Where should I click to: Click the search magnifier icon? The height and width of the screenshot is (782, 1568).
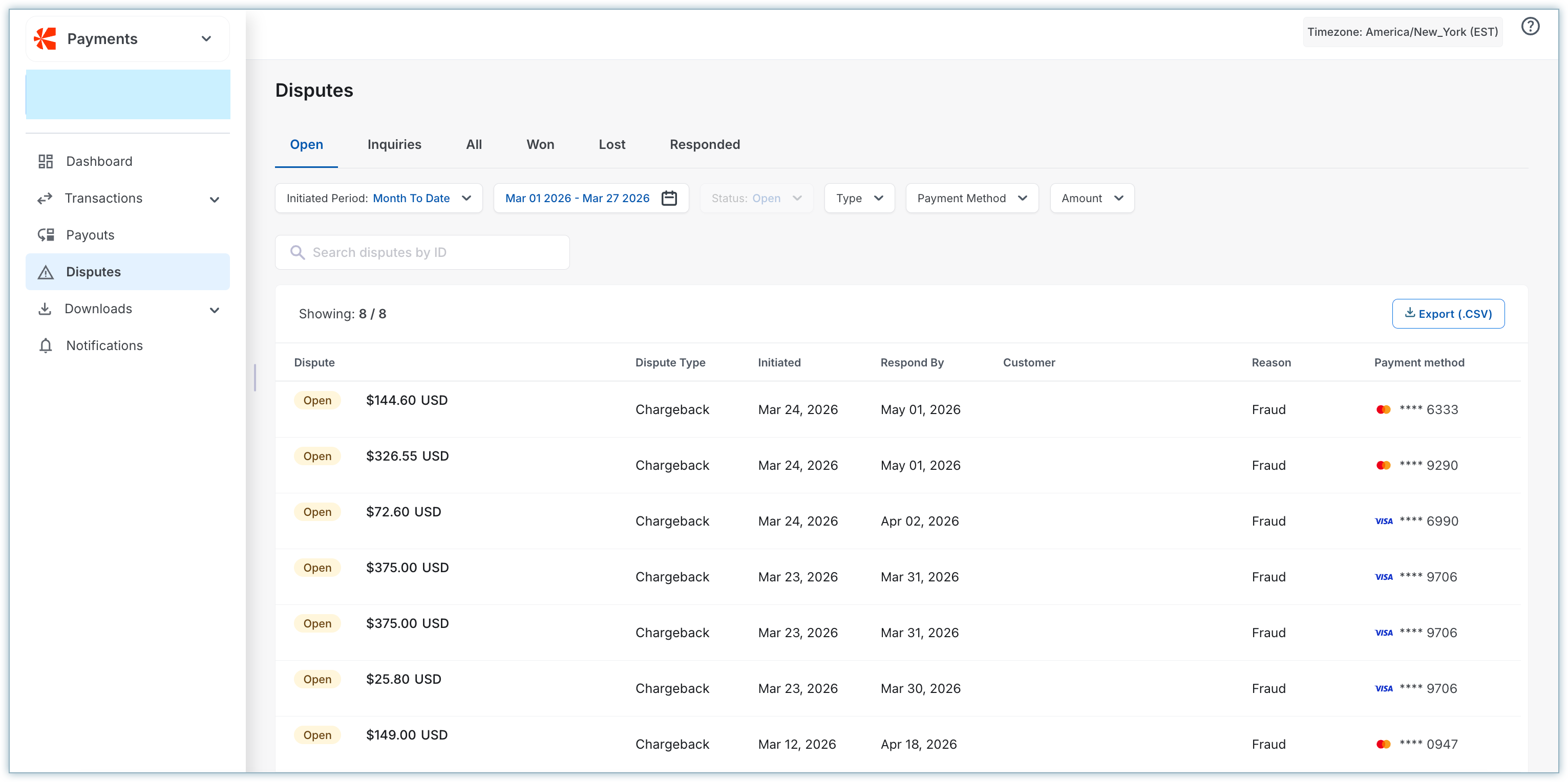(x=297, y=252)
